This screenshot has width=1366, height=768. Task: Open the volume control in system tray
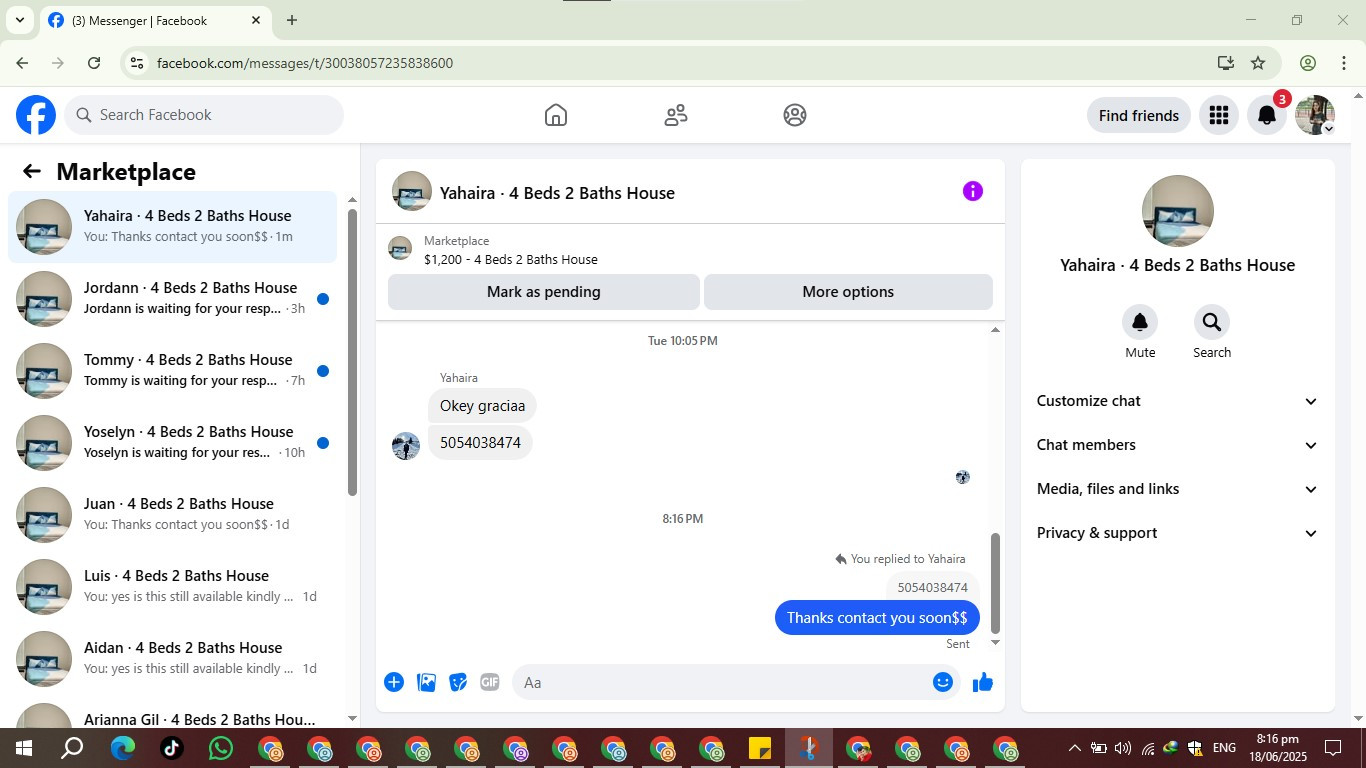pos(1123,748)
